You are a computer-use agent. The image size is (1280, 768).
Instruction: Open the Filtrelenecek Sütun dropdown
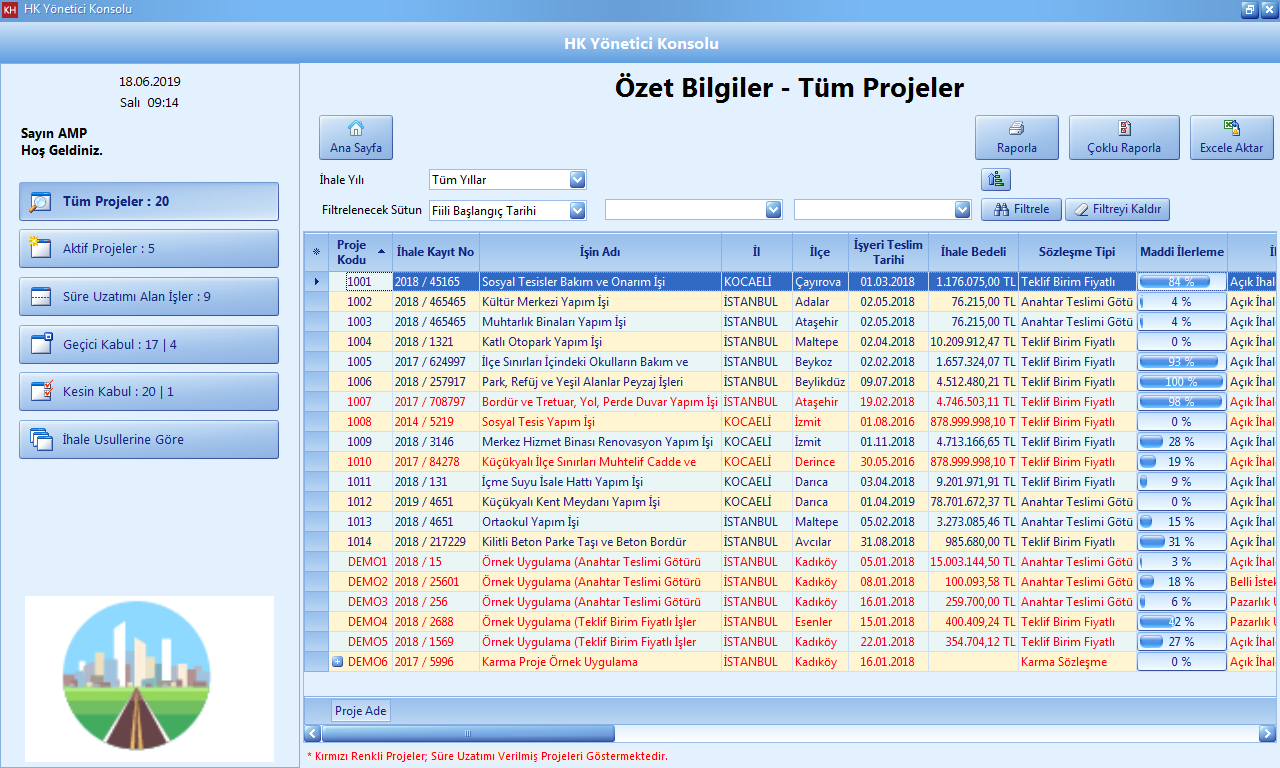(577, 210)
